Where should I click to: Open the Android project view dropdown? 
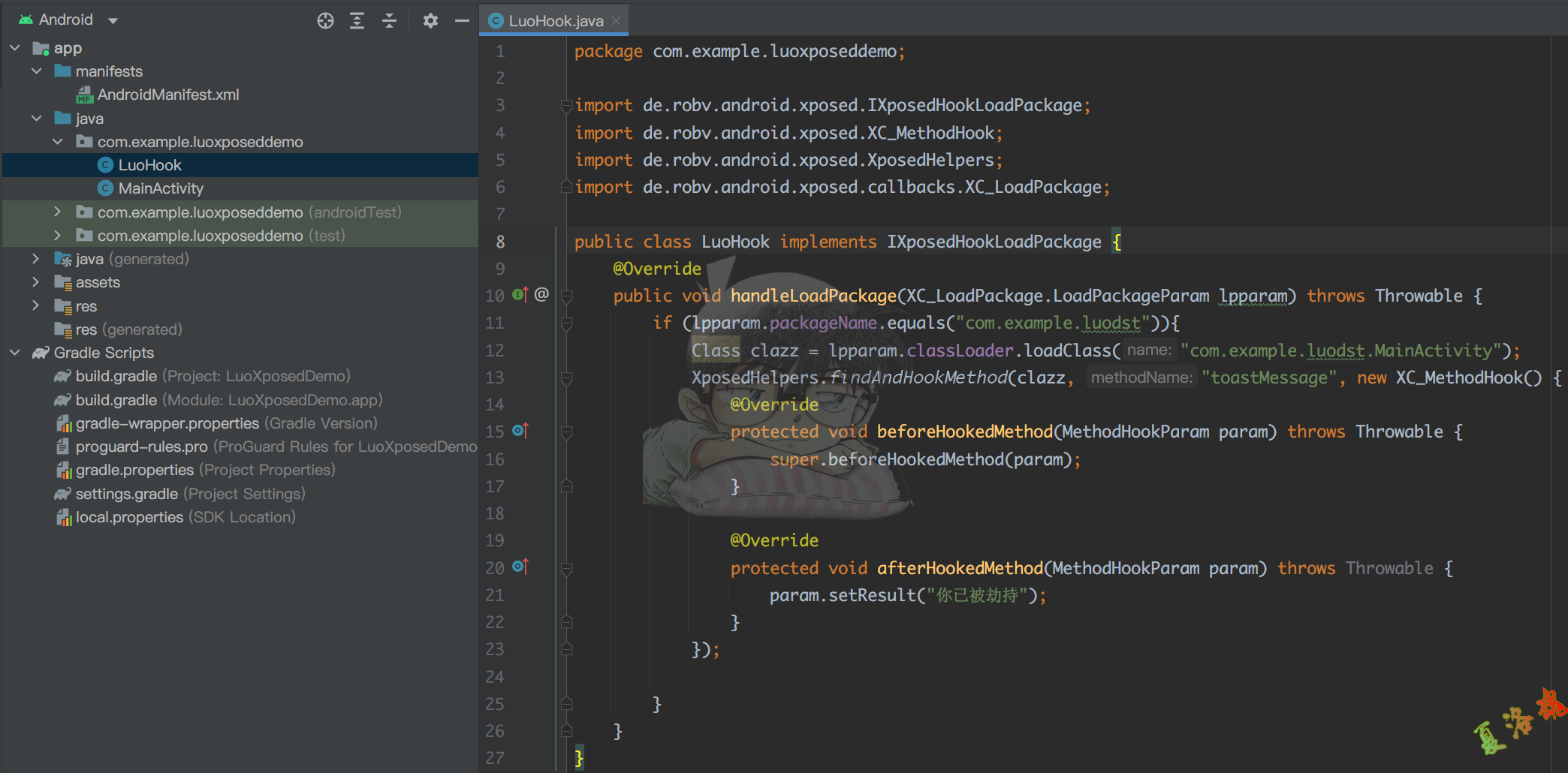pos(113,21)
